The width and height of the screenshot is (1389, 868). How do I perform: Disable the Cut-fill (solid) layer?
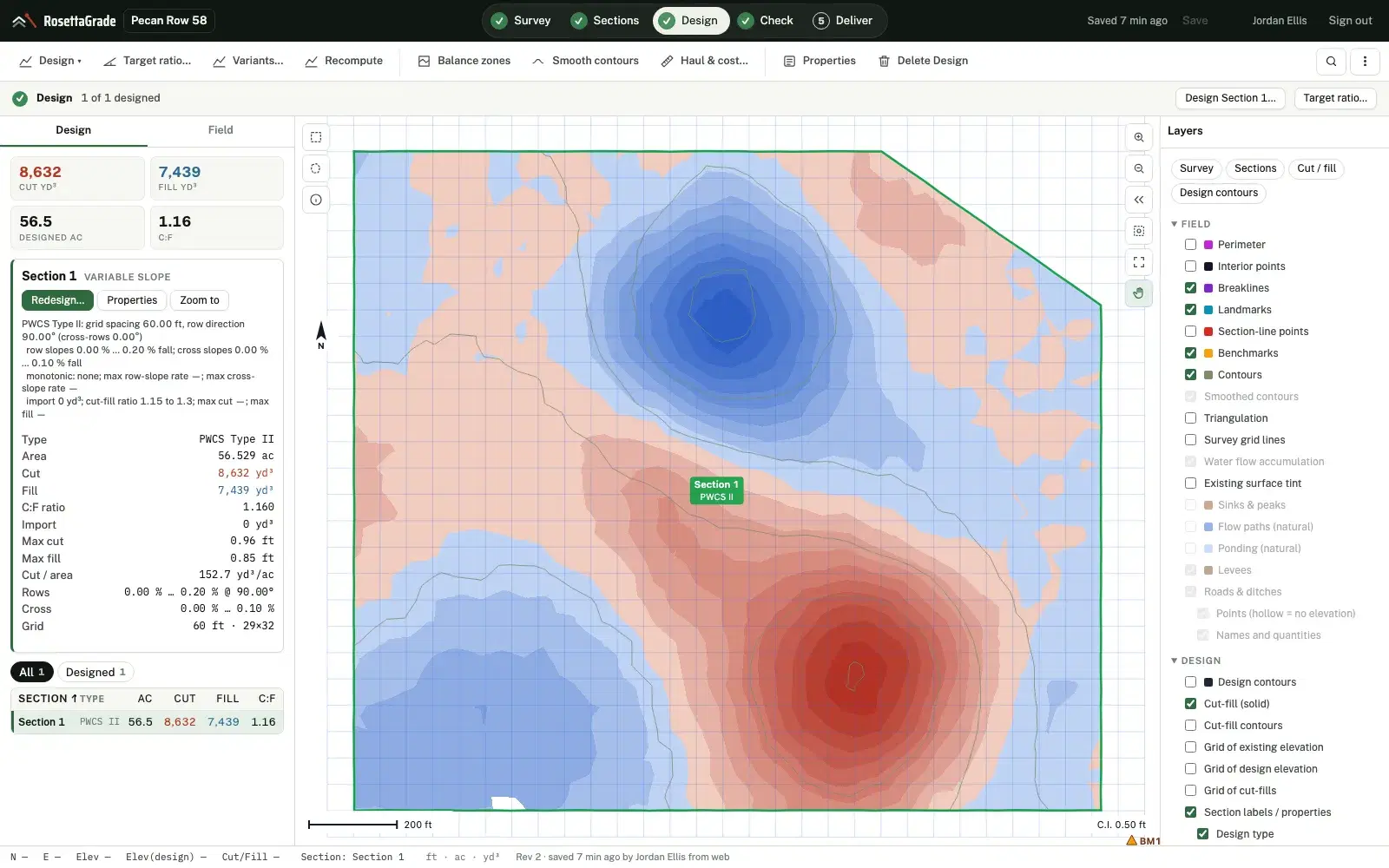(x=1191, y=704)
